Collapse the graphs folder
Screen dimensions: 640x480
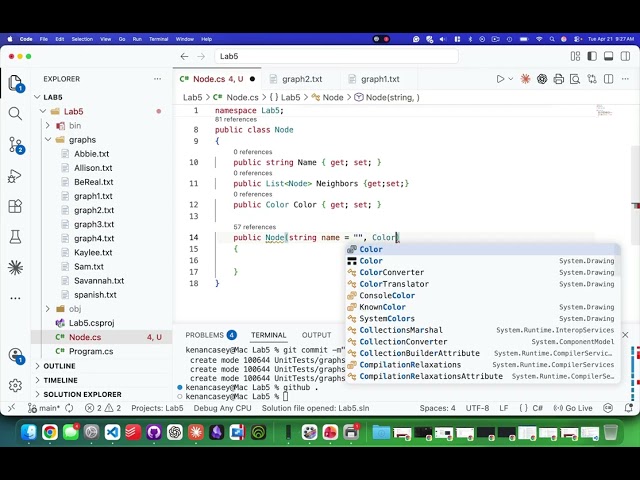click(48, 140)
